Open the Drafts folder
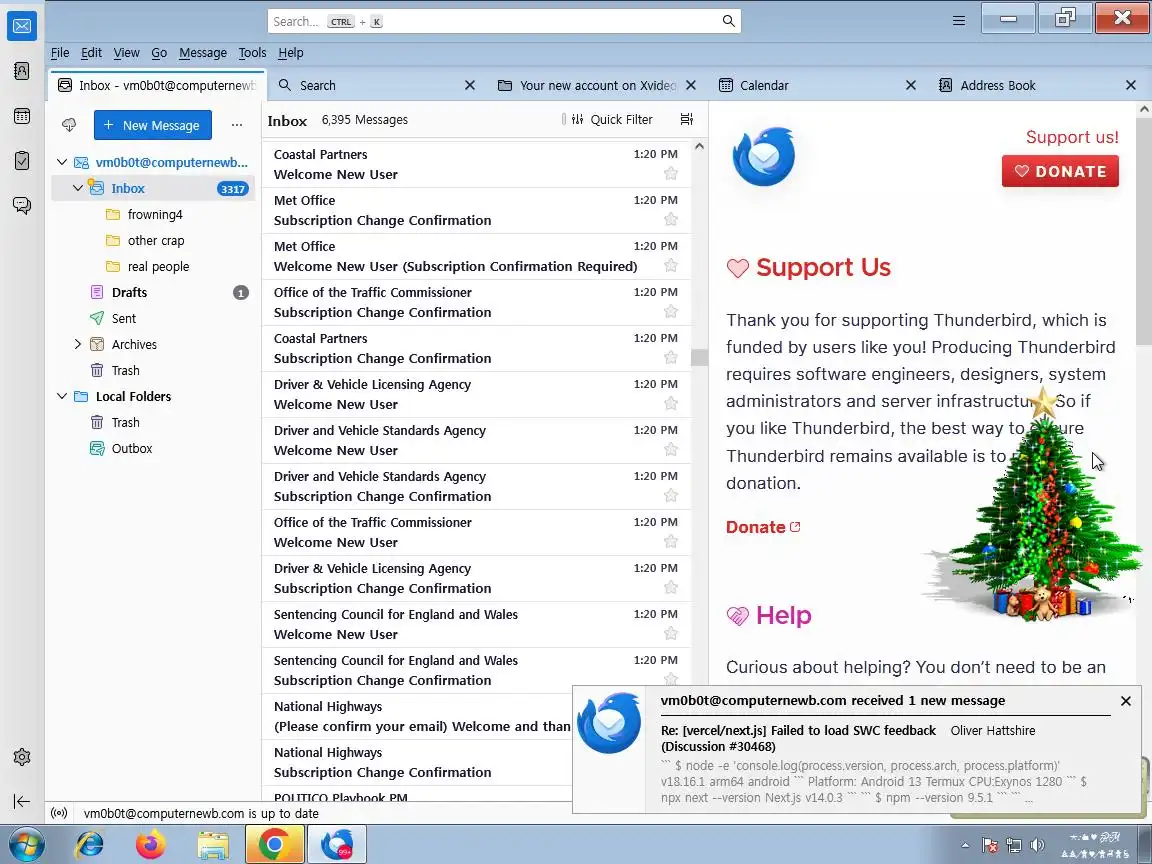Screen dimensions: 1152x864 point(153,292)
